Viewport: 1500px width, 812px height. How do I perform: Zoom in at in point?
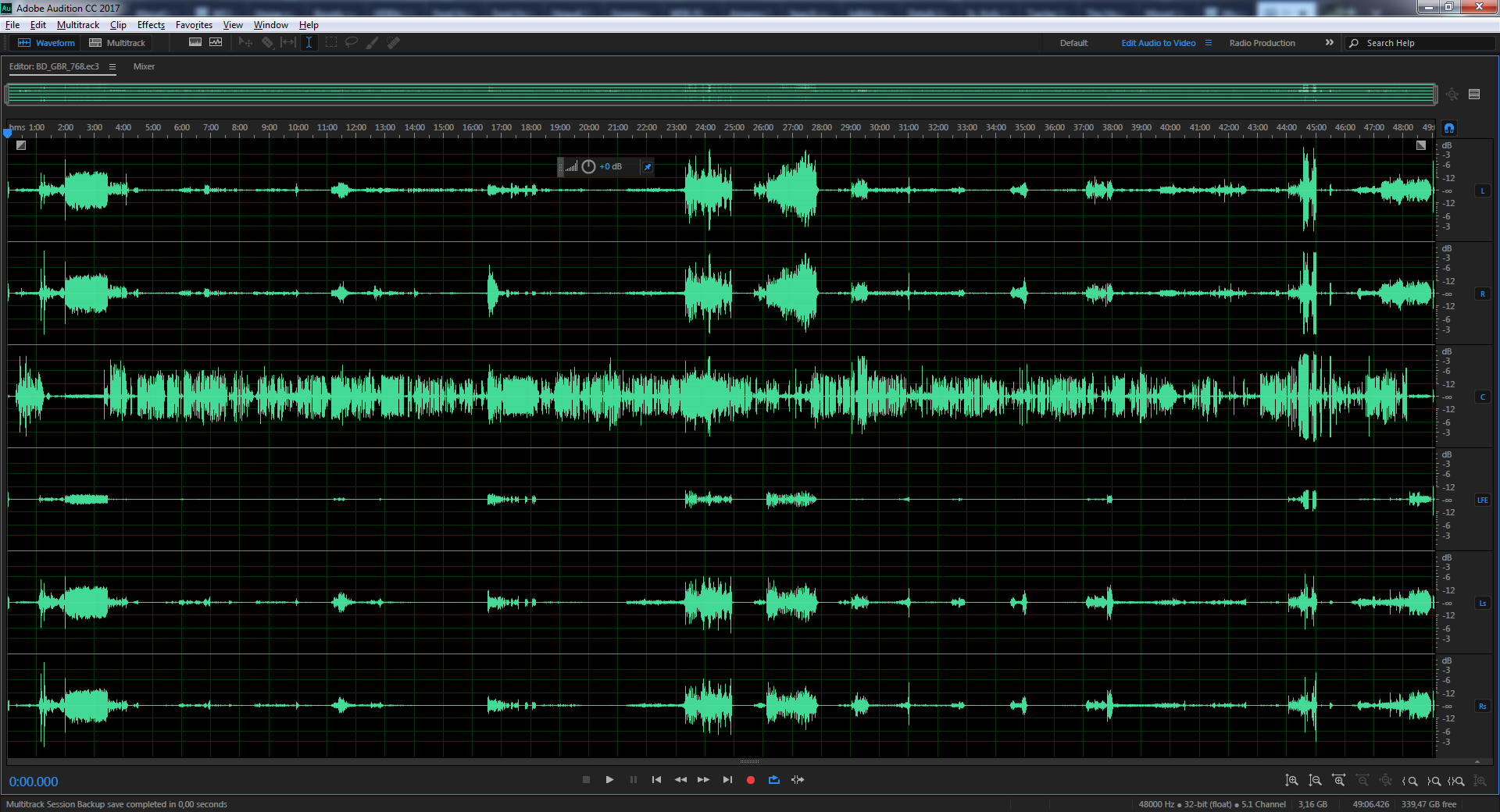(x=1410, y=781)
